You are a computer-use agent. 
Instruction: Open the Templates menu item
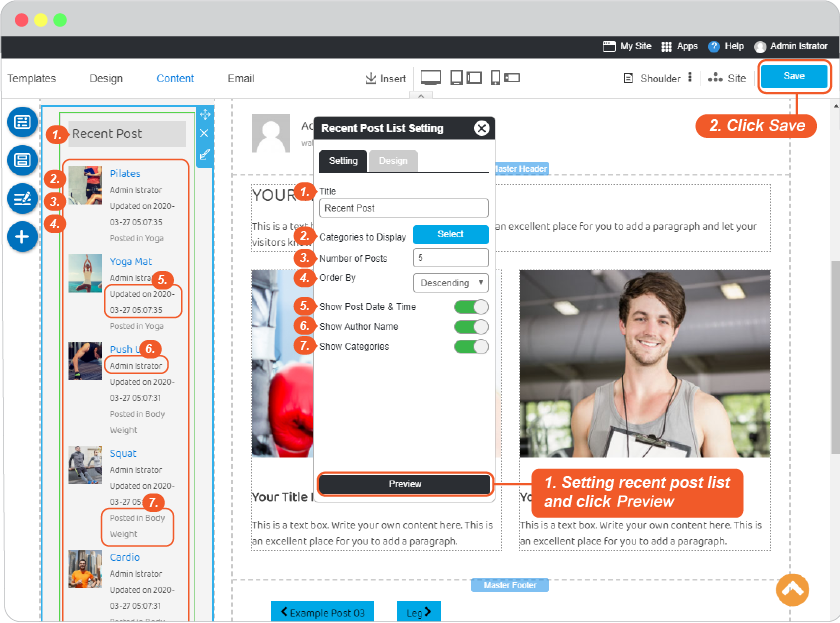[x=32, y=78]
